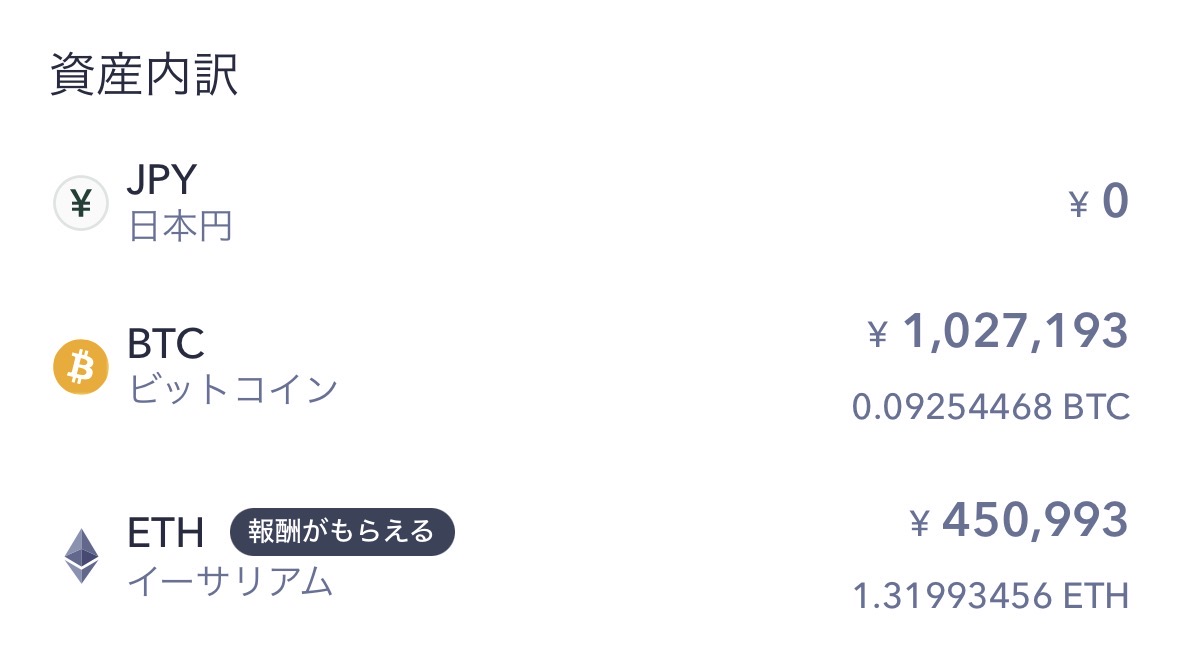Viewport: 1179px width, 663px height.
Task: Tap the zero digit of JPY balance
Action: point(1115,202)
